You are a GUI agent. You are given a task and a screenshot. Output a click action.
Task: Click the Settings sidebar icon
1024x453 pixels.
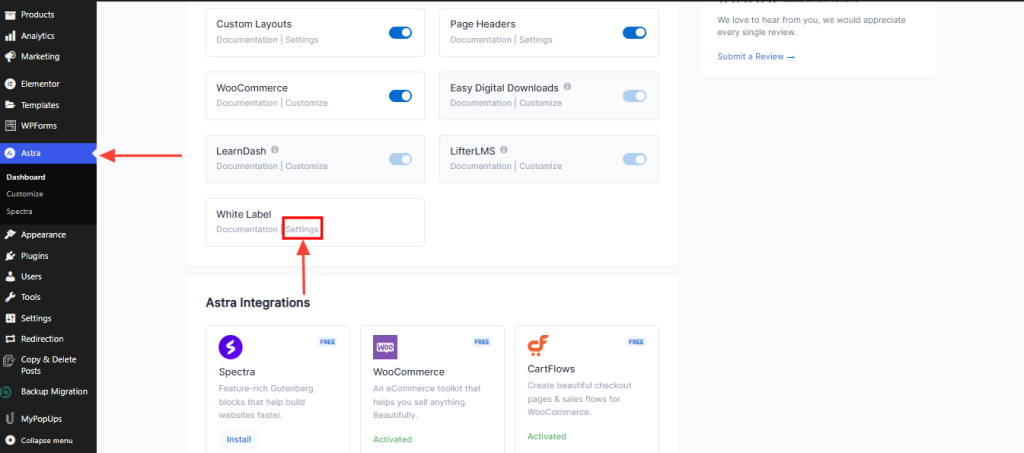[10, 319]
